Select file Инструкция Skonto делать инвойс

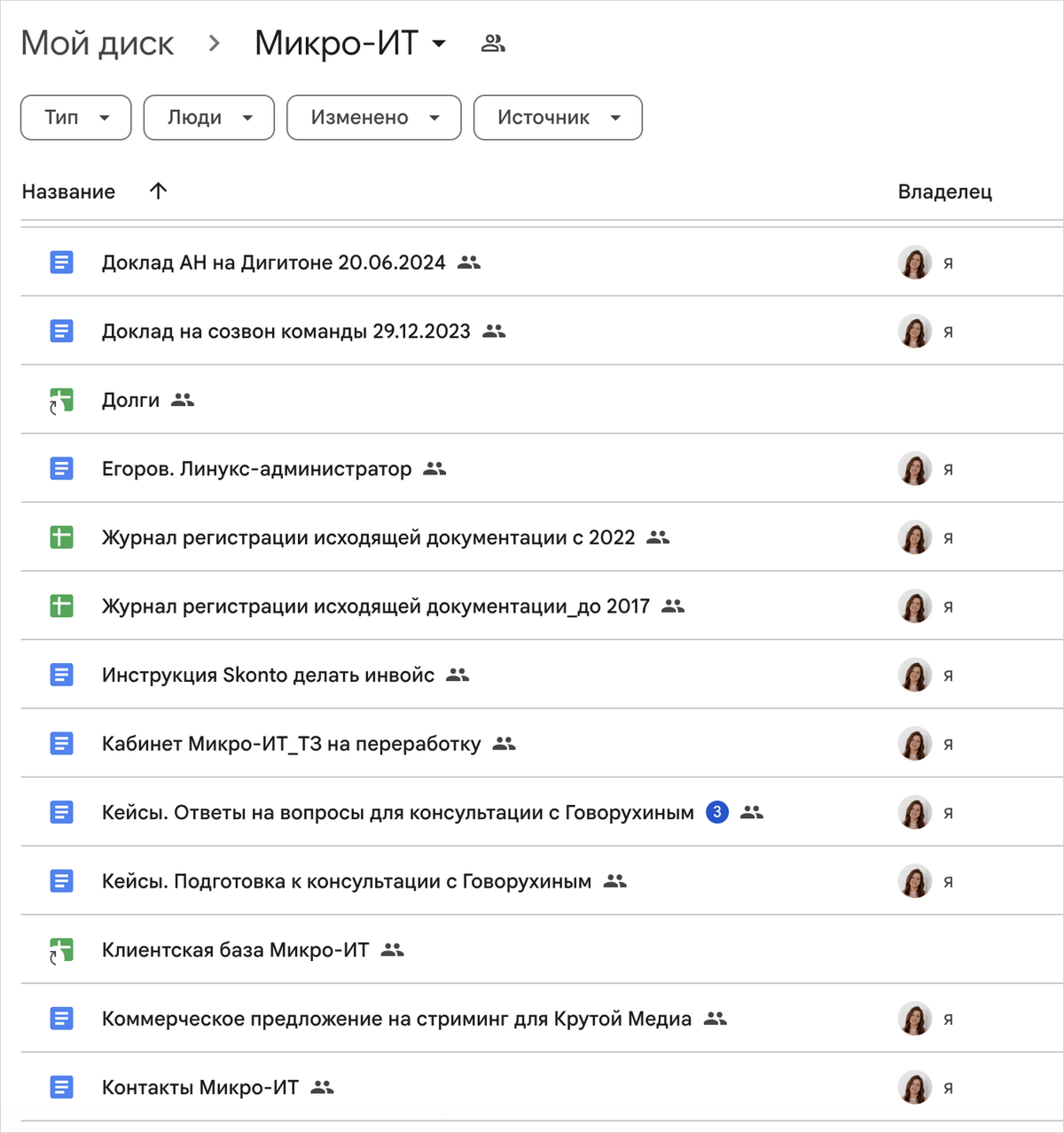pos(268,675)
